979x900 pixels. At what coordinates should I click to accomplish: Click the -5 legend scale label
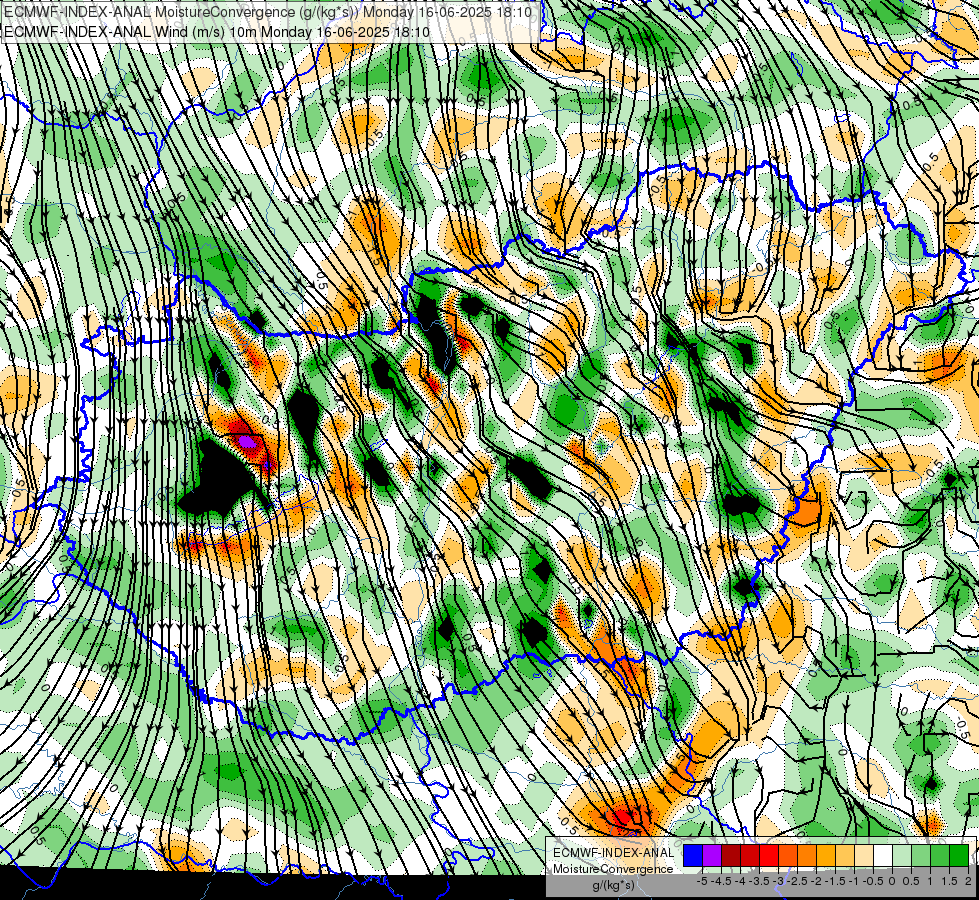702,881
